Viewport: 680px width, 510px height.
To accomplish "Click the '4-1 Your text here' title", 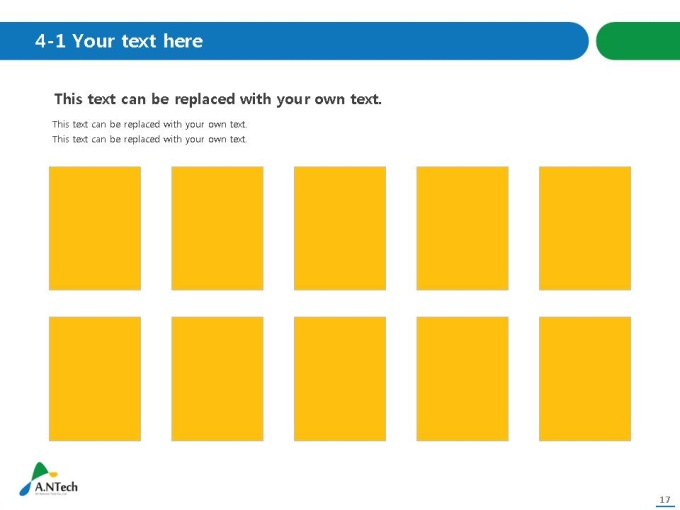I will pyautogui.click(x=118, y=41).
